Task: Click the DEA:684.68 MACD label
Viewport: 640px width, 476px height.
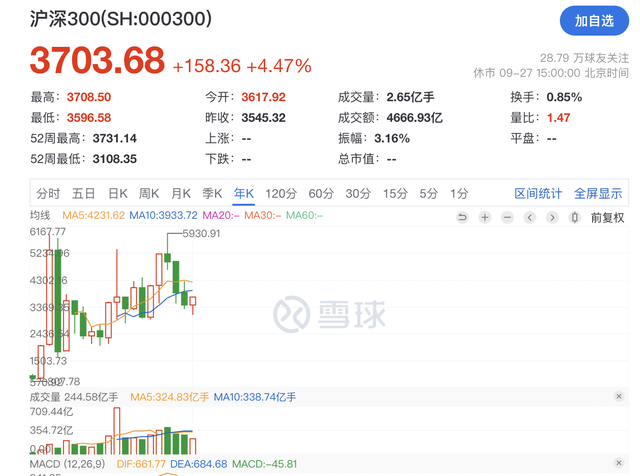Action: click(x=198, y=464)
